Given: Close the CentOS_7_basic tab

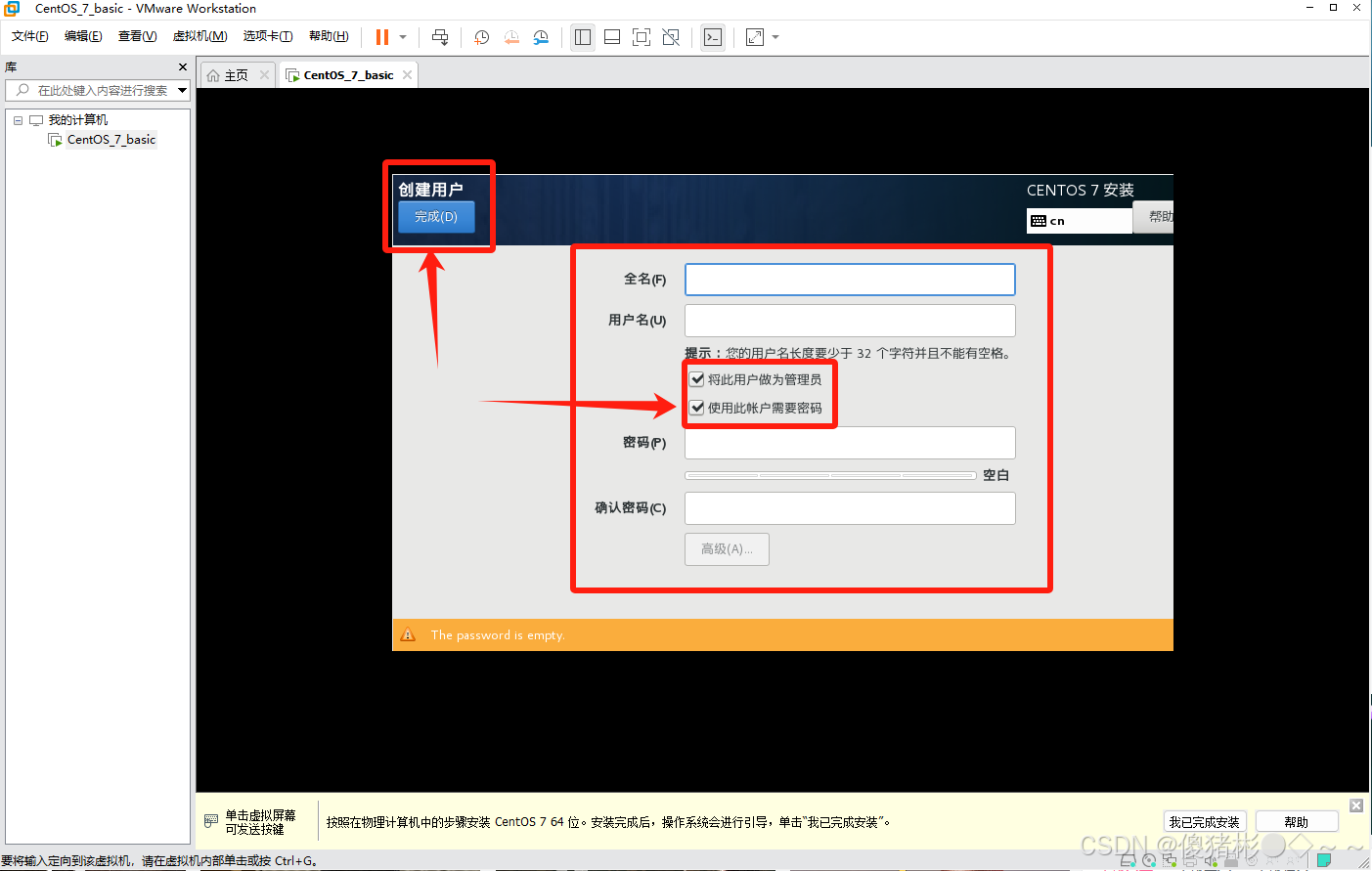Looking at the screenshot, I should tap(407, 75).
